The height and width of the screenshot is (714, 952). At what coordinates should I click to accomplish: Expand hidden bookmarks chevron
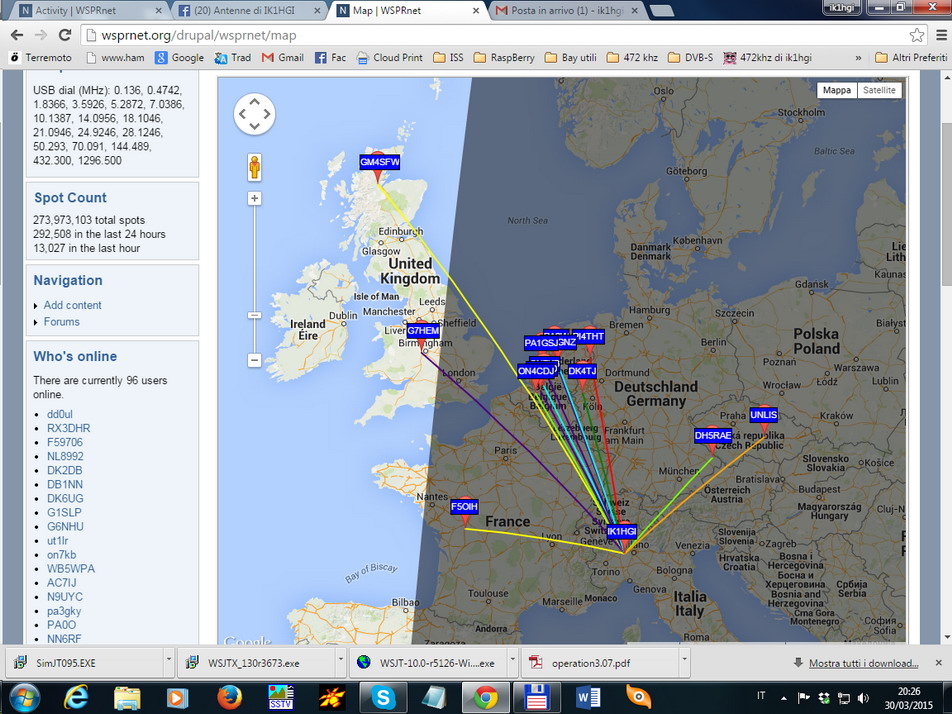pyautogui.click(x=858, y=58)
